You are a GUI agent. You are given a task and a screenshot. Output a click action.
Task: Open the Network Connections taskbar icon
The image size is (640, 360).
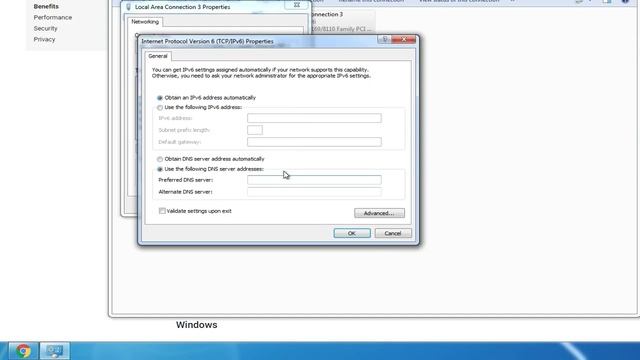[55, 351]
